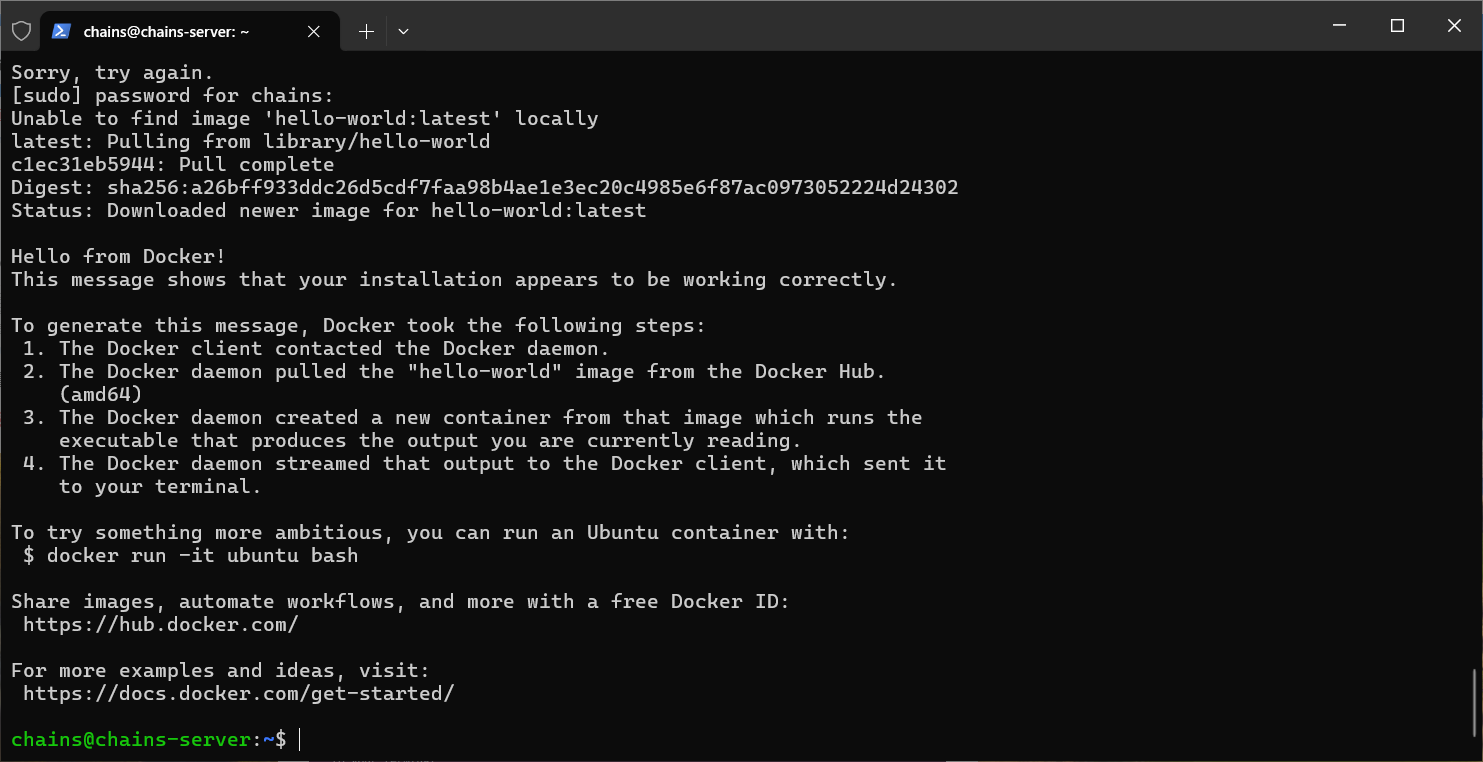Click the PowerShell icon on the tab

[61, 31]
